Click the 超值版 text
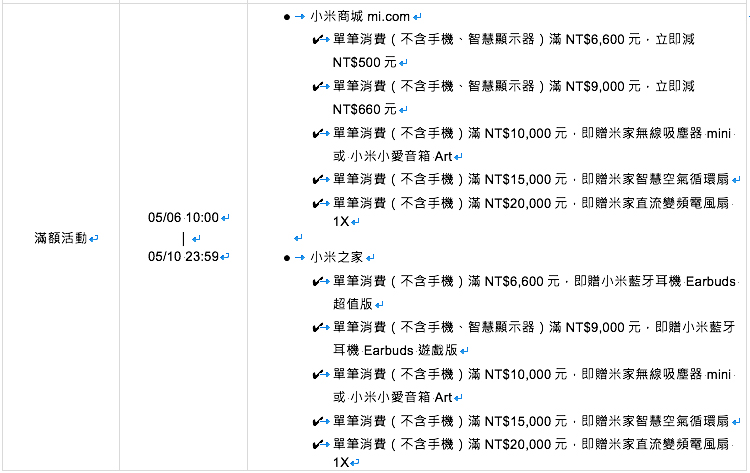Viewport: 750px width, 473px height. (x=353, y=304)
